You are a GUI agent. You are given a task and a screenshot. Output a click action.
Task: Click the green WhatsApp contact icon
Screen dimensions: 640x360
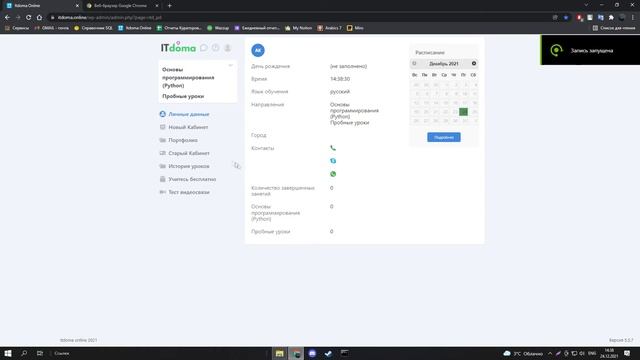[333, 174]
